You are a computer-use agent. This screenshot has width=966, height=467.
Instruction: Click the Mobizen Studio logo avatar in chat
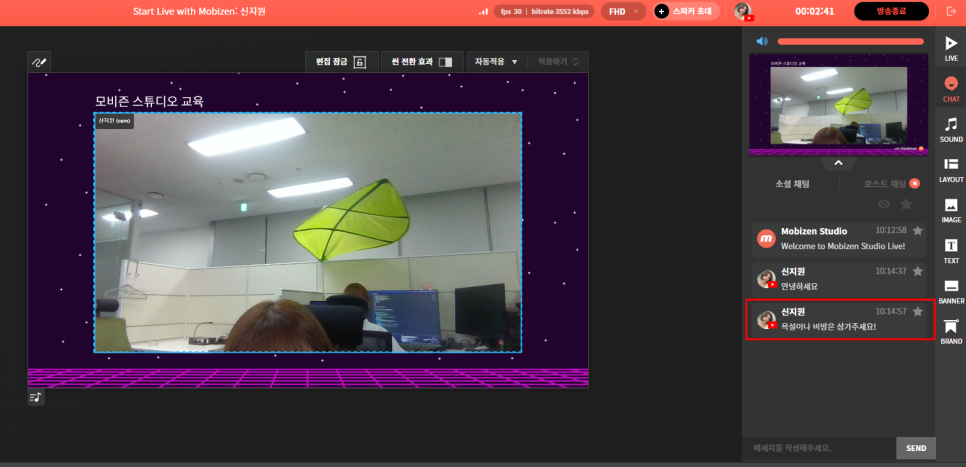point(766,238)
